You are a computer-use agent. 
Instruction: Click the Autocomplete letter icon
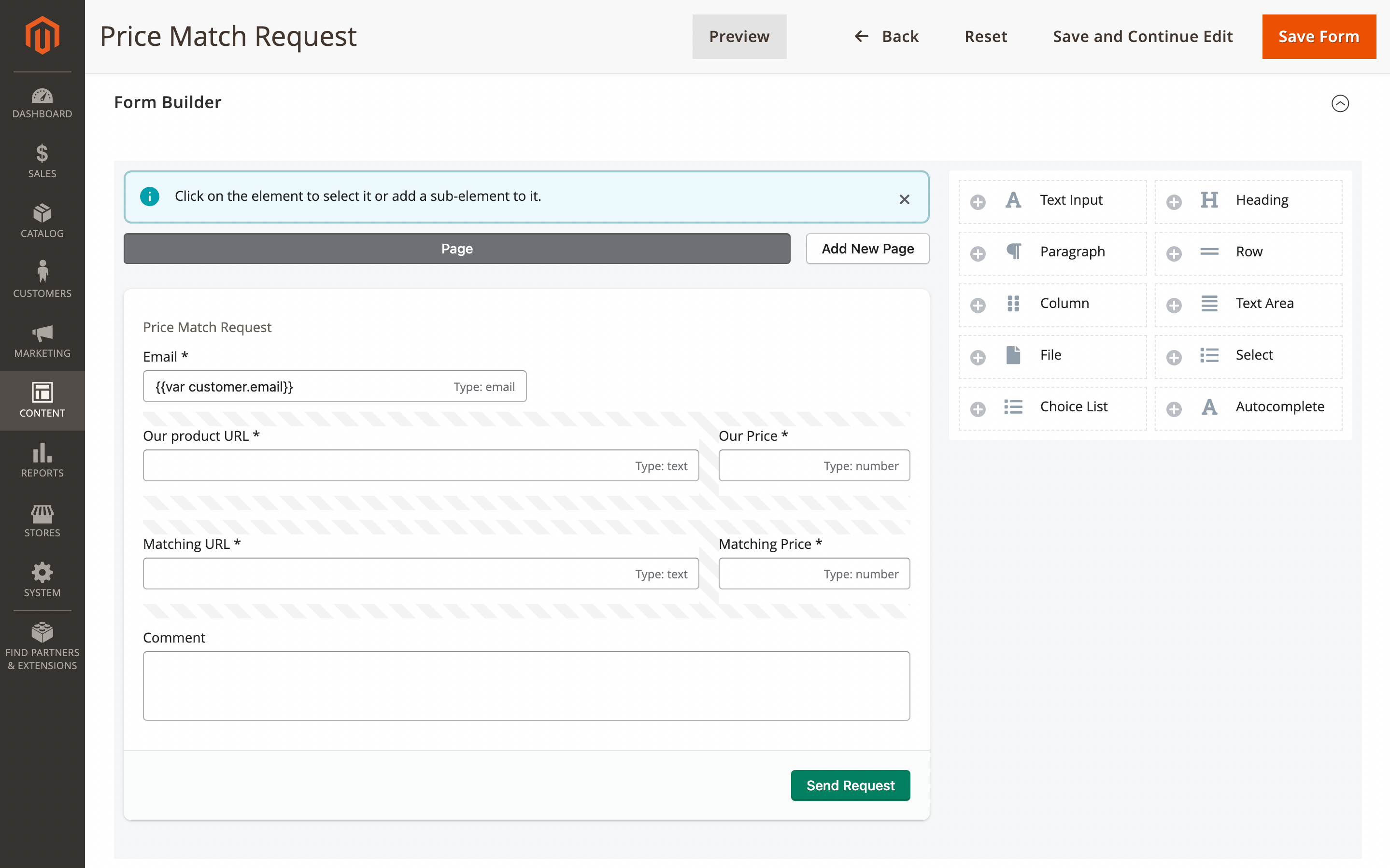click(x=1209, y=406)
